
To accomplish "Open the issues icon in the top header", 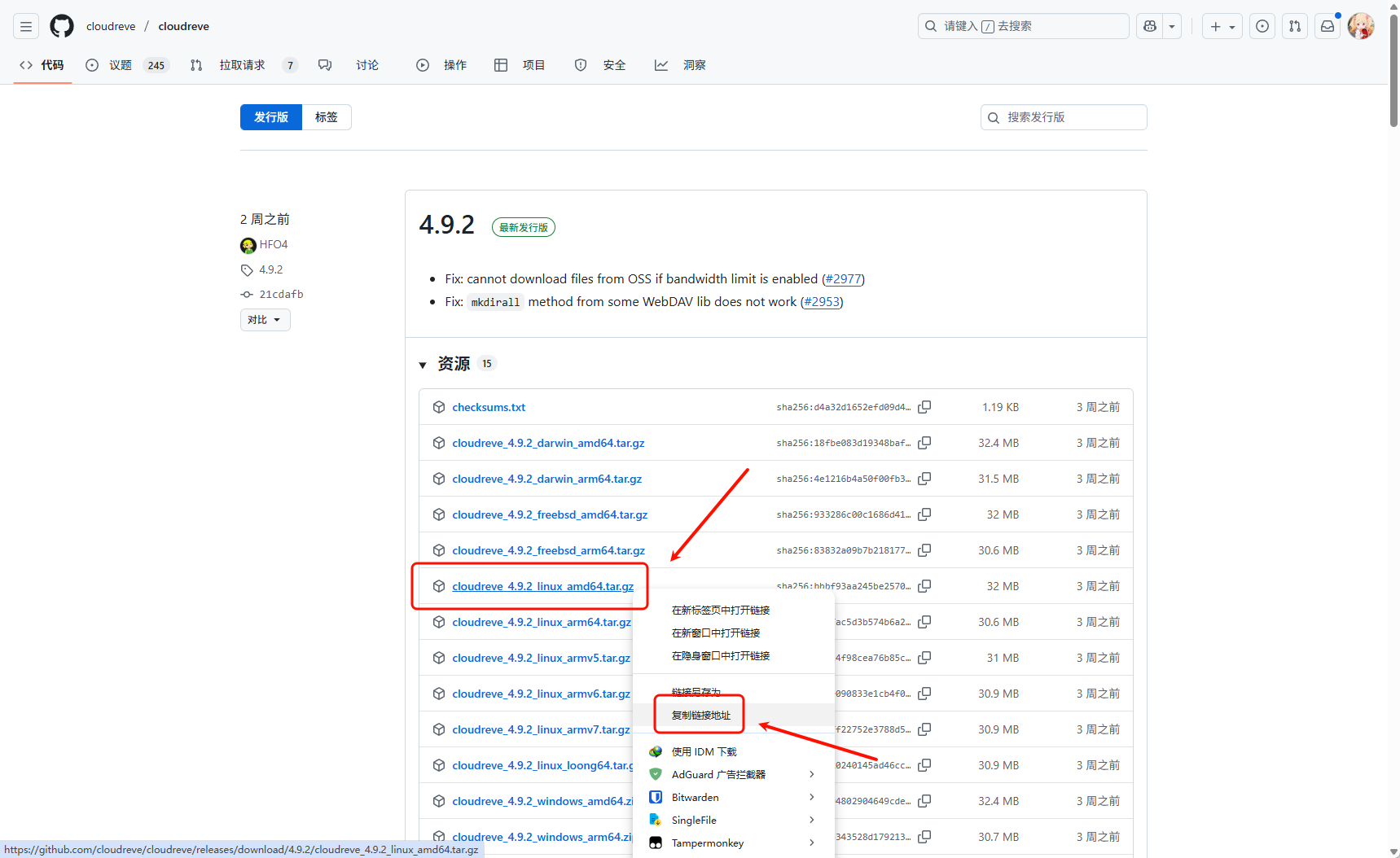I will pyautogui.click(x=1262, y=27).
